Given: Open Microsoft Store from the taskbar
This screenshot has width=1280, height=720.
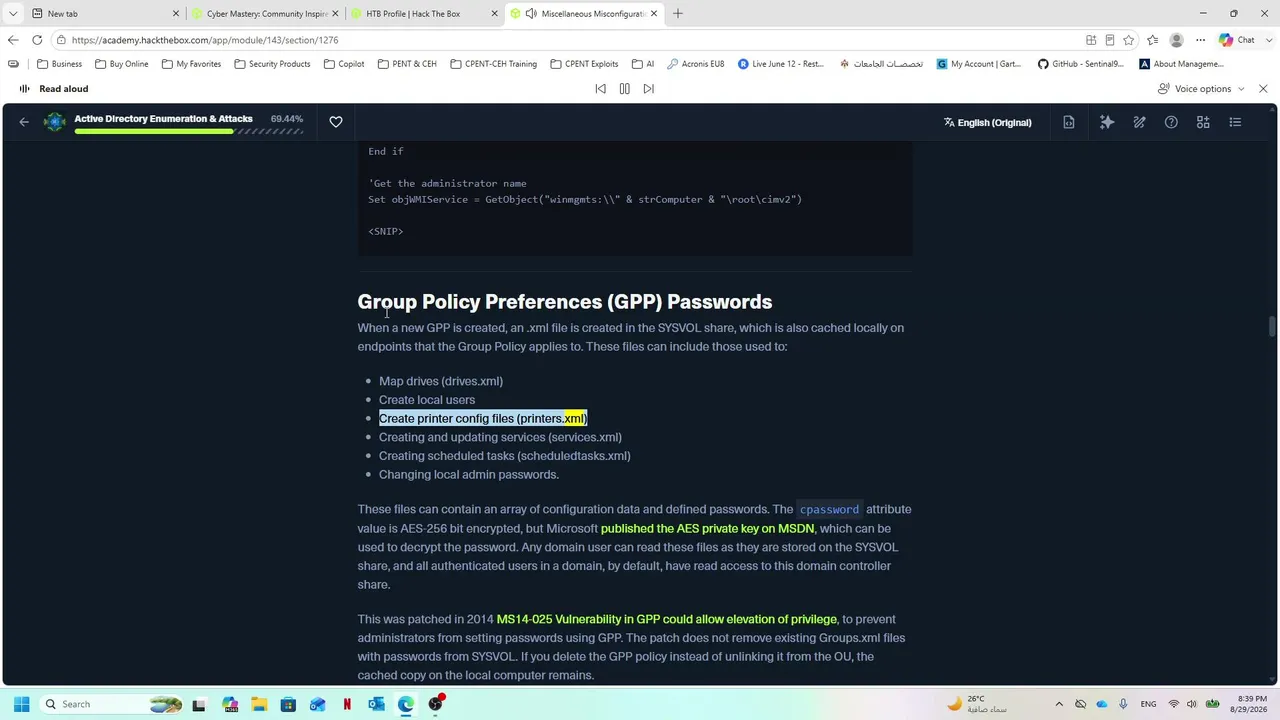Looking at the screenshot, I should [288, 704].
